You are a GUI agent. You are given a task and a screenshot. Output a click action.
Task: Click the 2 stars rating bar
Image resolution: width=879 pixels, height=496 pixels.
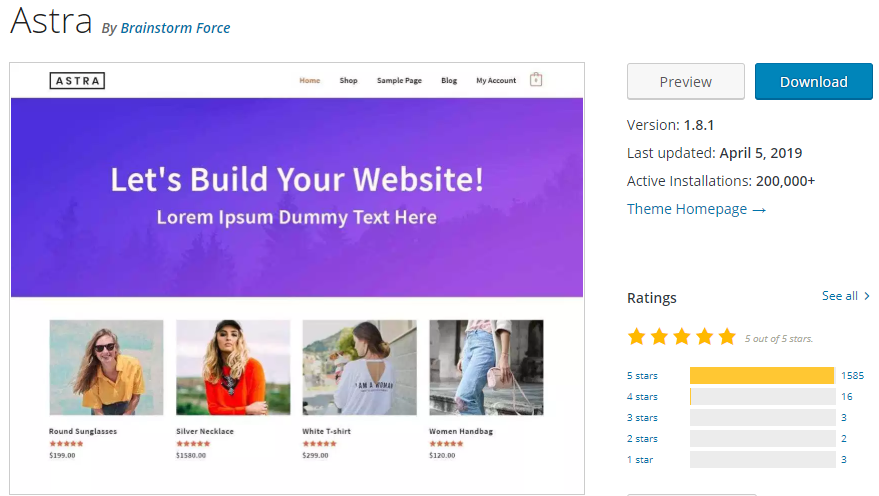[762, 439]
